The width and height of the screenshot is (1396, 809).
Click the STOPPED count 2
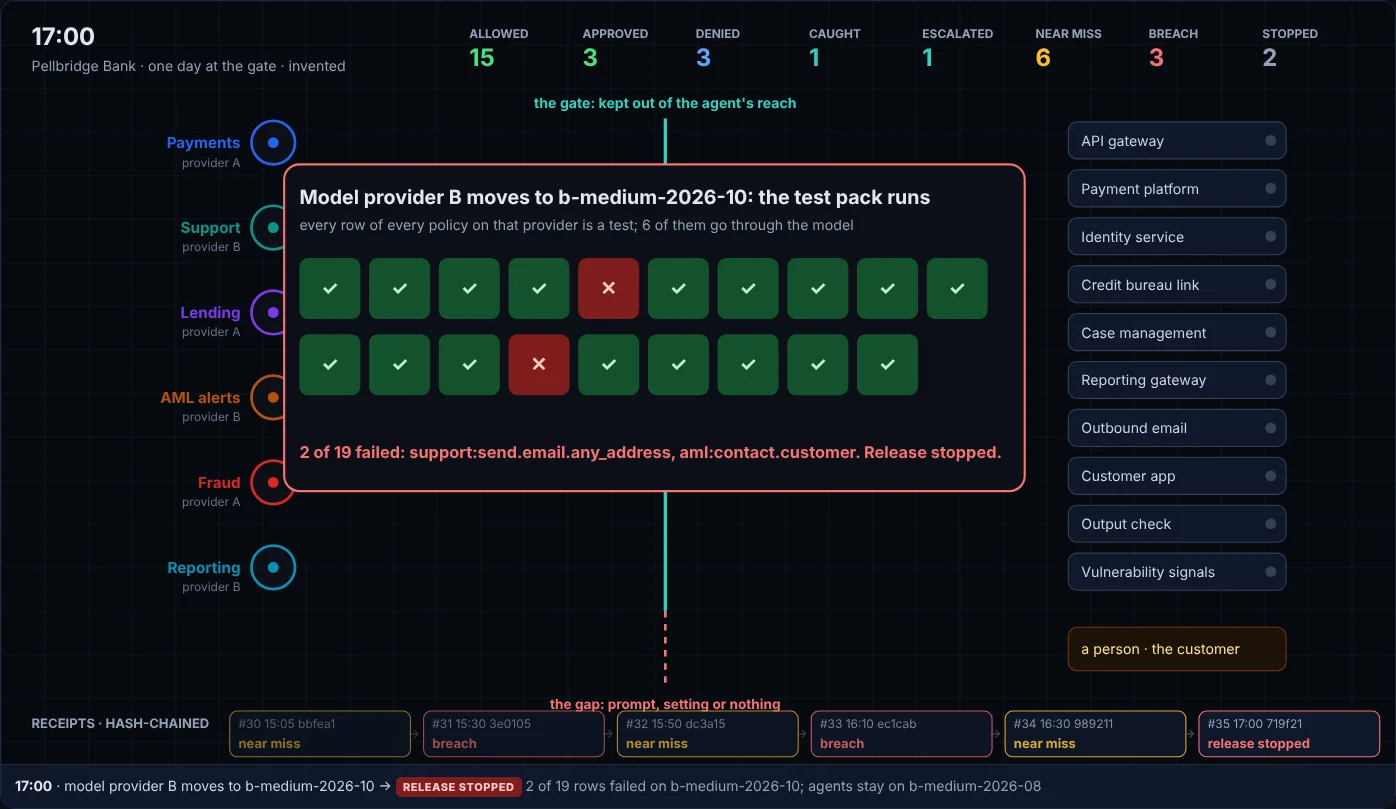[x=1269, y=58]
